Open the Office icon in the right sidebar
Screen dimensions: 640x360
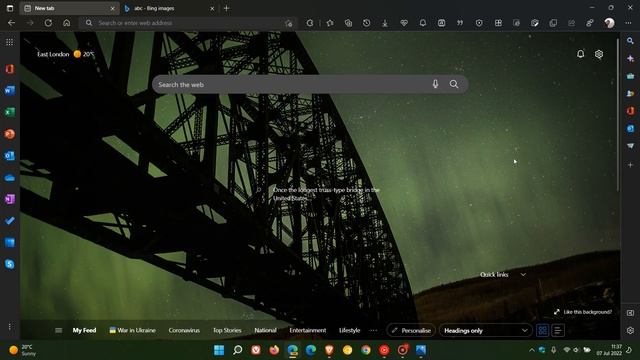[x=630, y=111]
